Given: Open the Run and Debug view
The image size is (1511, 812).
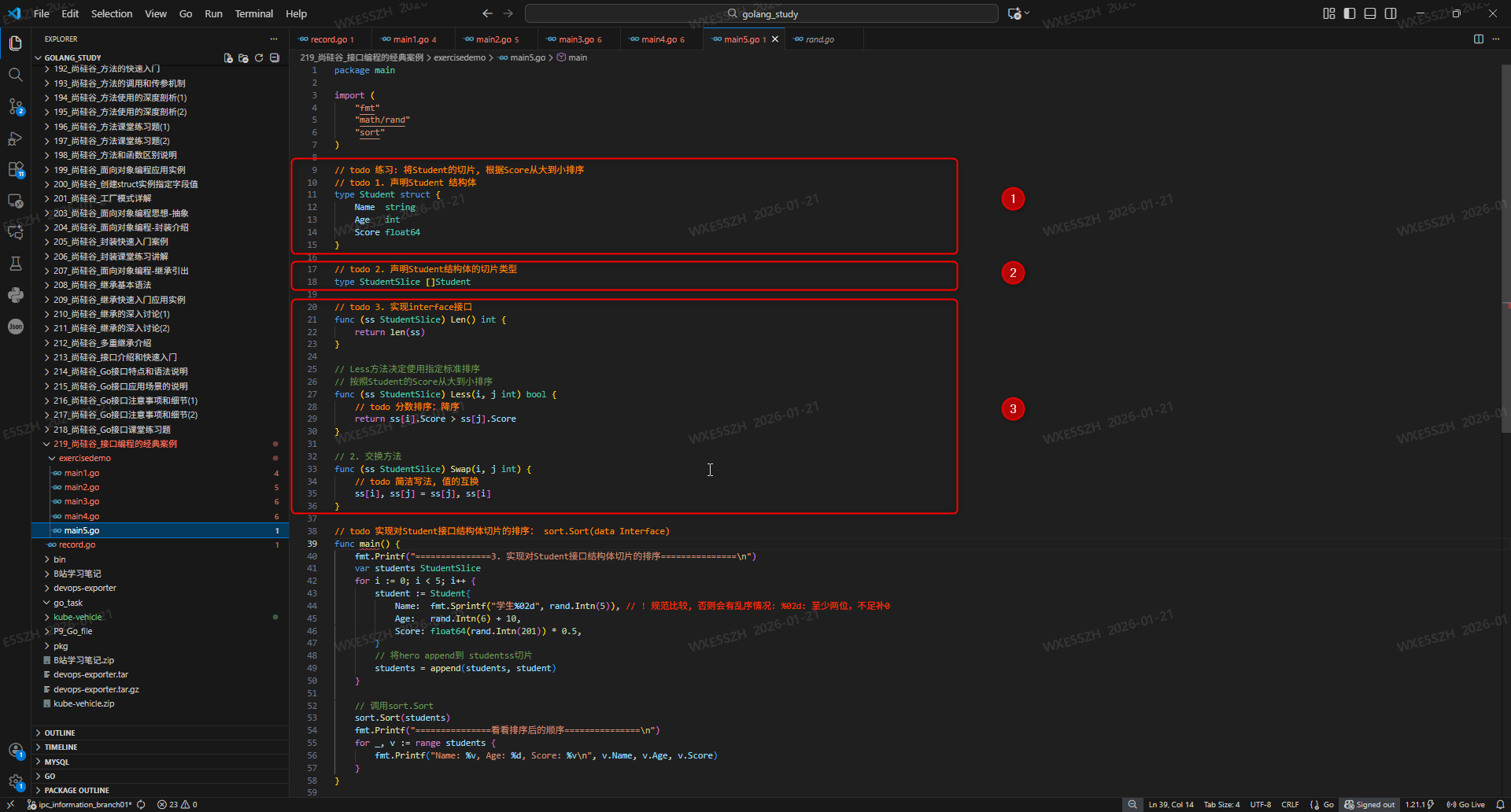Looking at the screenshot, I should (x=15, y=138).
